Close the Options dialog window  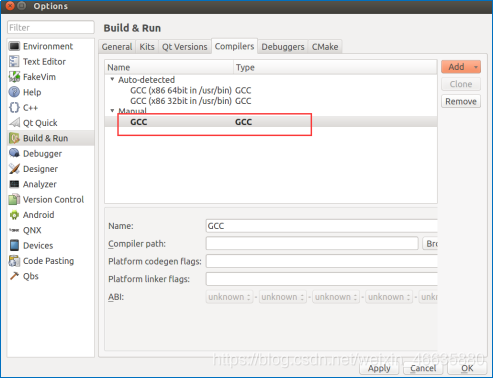point(10,6)
